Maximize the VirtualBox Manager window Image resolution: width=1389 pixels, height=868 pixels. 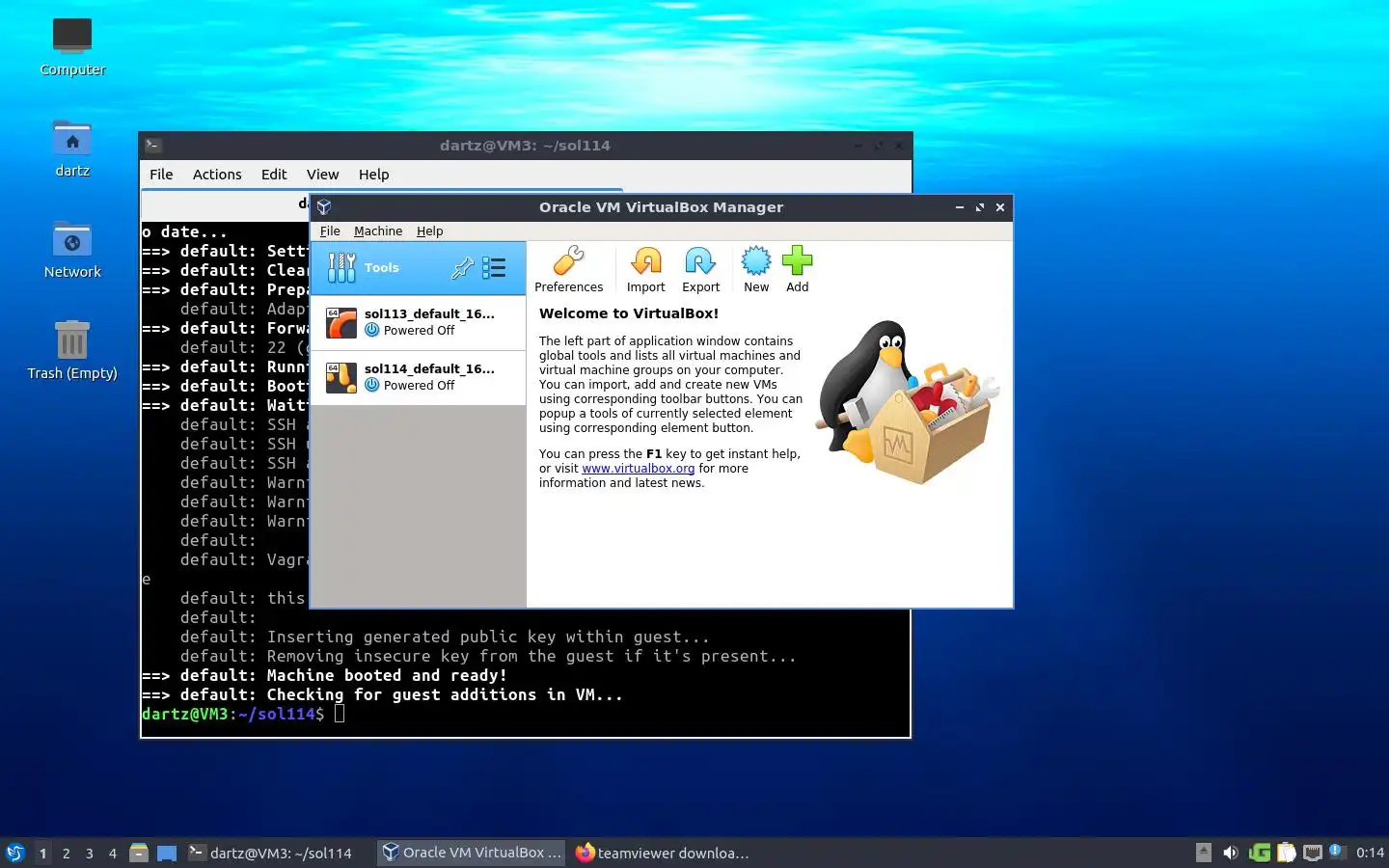[x=980, y=207]
